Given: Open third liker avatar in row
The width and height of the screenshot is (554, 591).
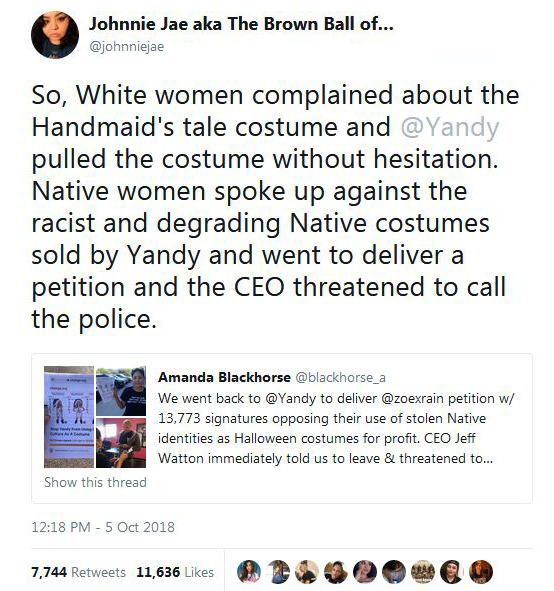Looking at the screenshot, I should (307, 572).
